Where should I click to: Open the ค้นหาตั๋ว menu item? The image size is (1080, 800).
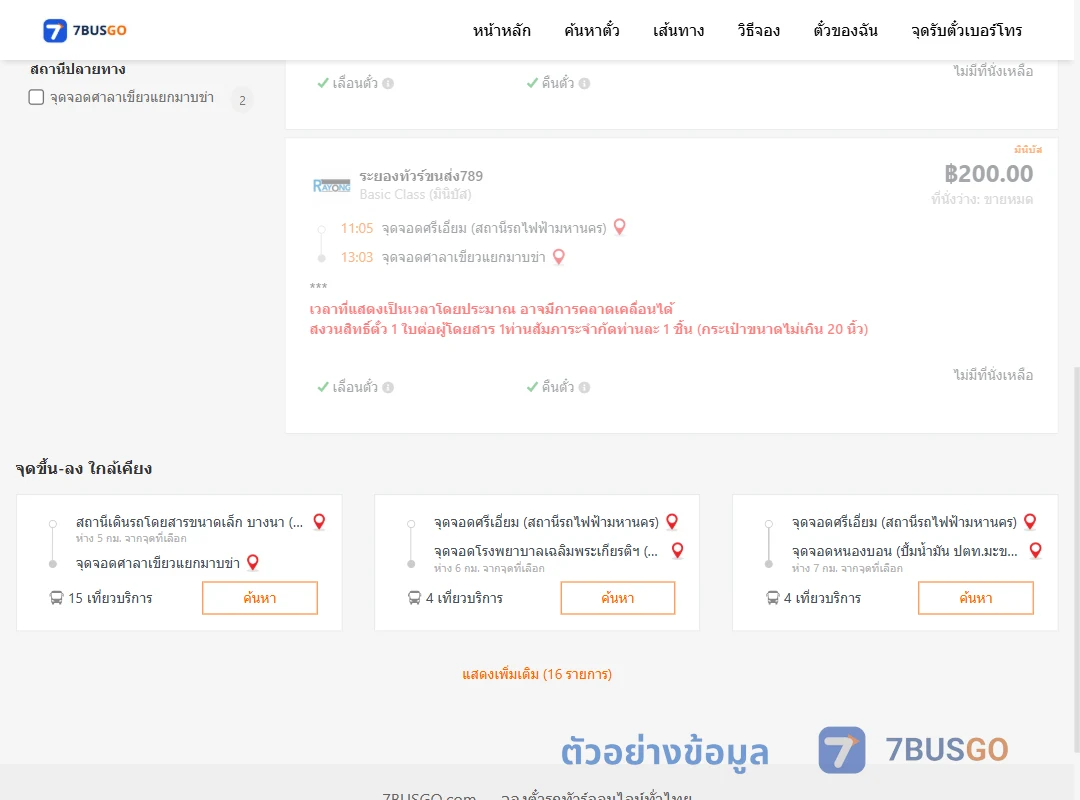592,30
